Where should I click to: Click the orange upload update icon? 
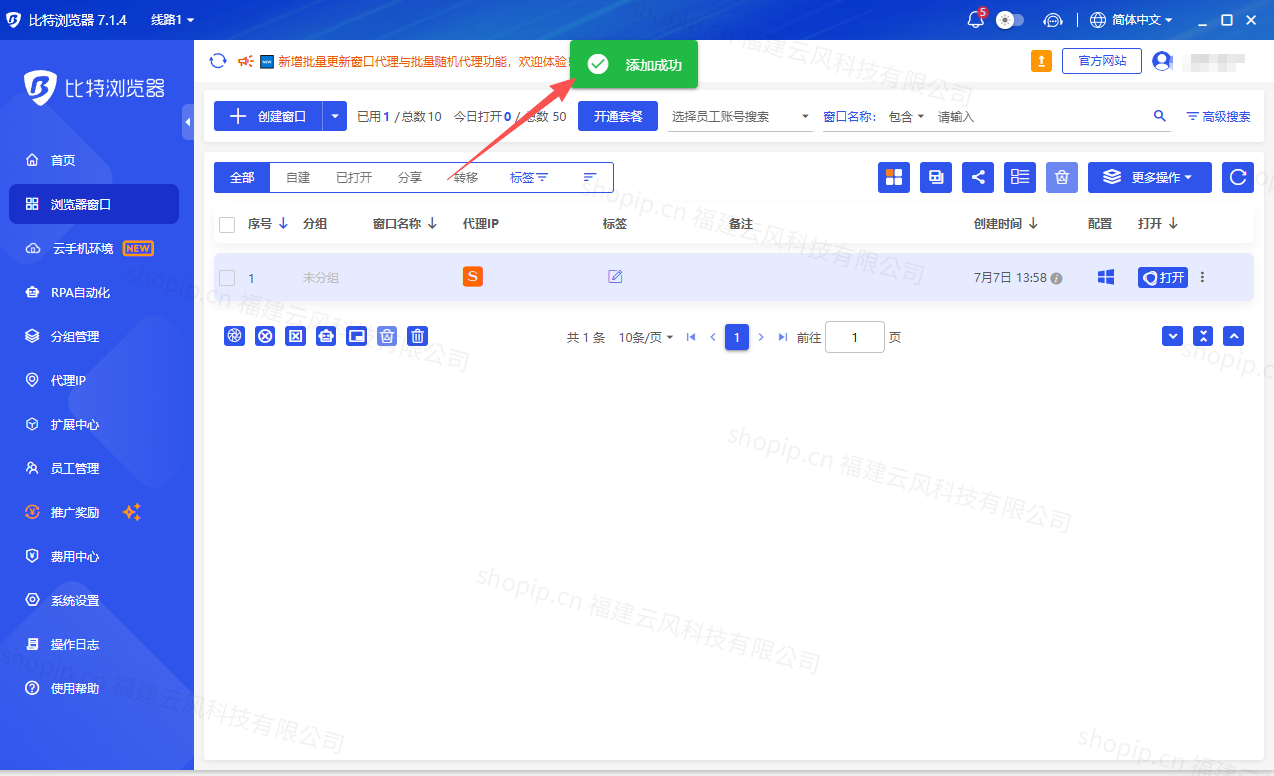coord(1041,61)
